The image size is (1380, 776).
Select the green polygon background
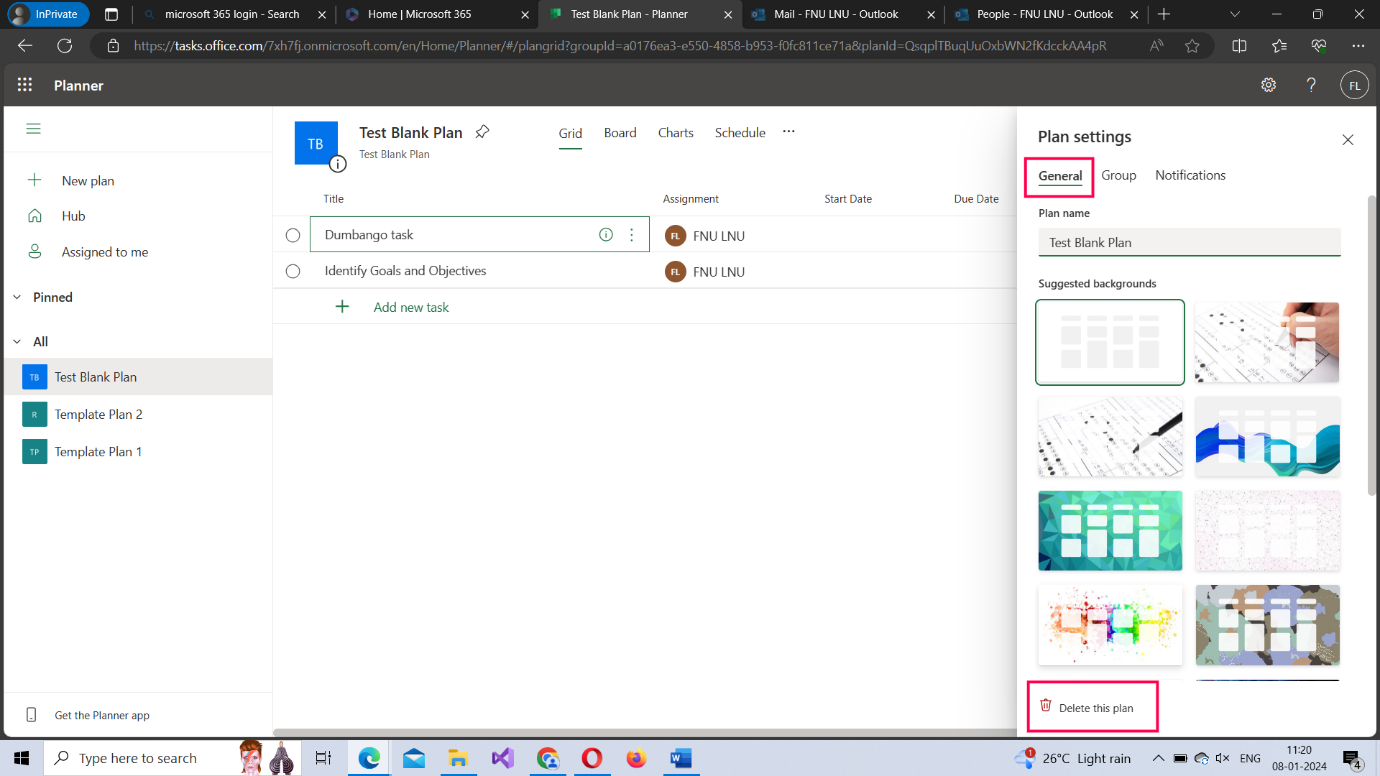point(1110,531)
